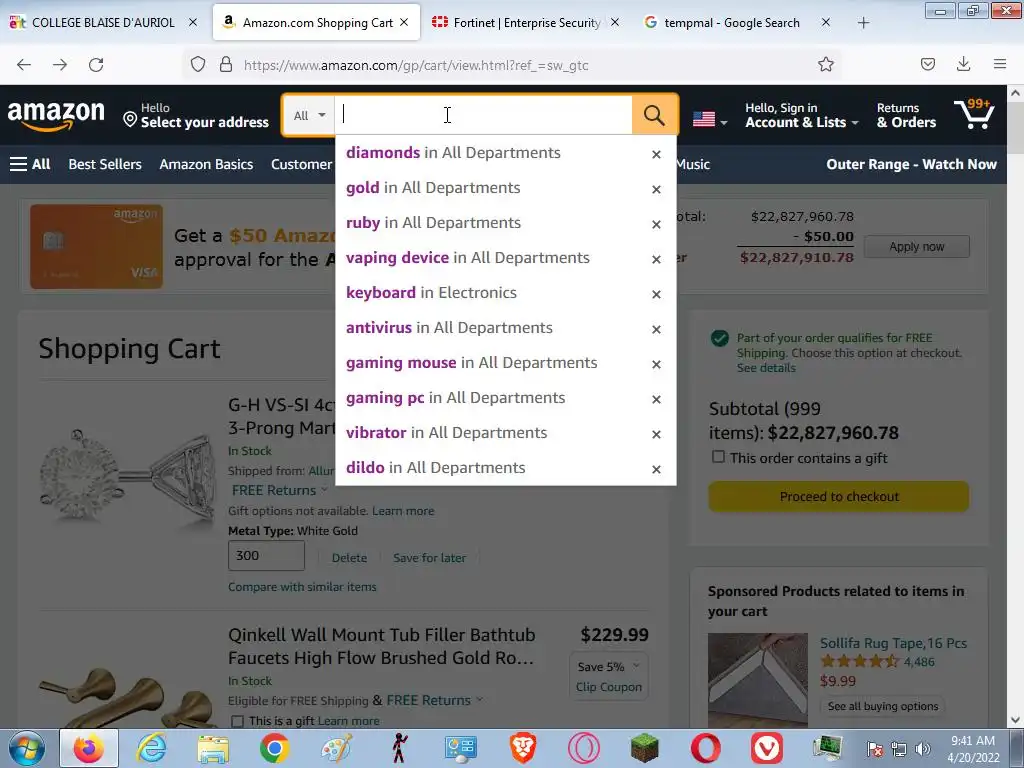Open the Firefox hamburger menu
The image size is (1024, 768).
(999, 64)
